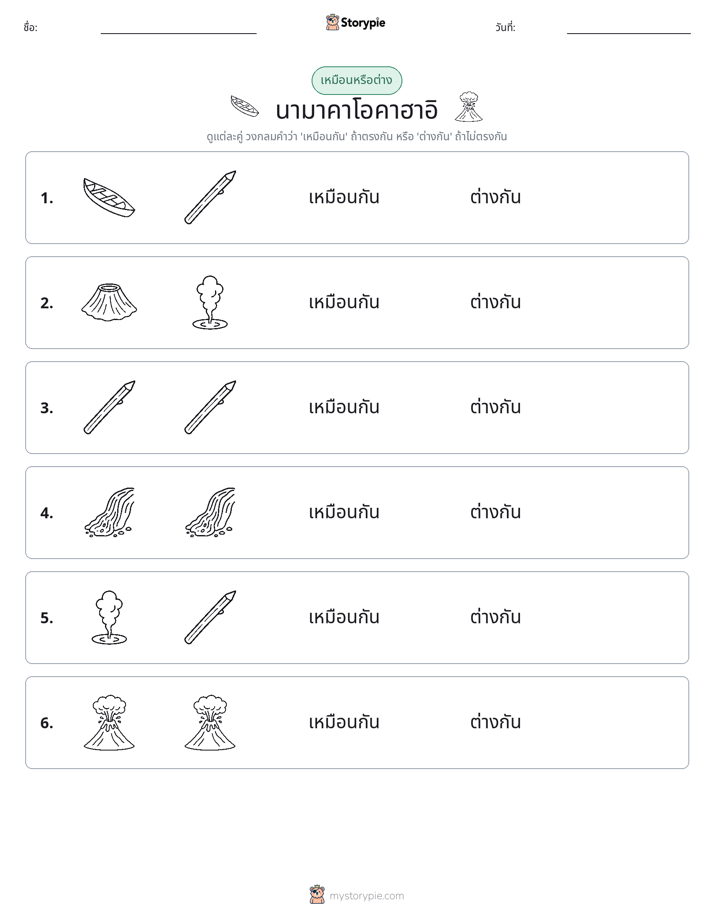Click the date line after 'วันที่:'
The width and height of the screenshot is (714, 924).
click(629, 28)
